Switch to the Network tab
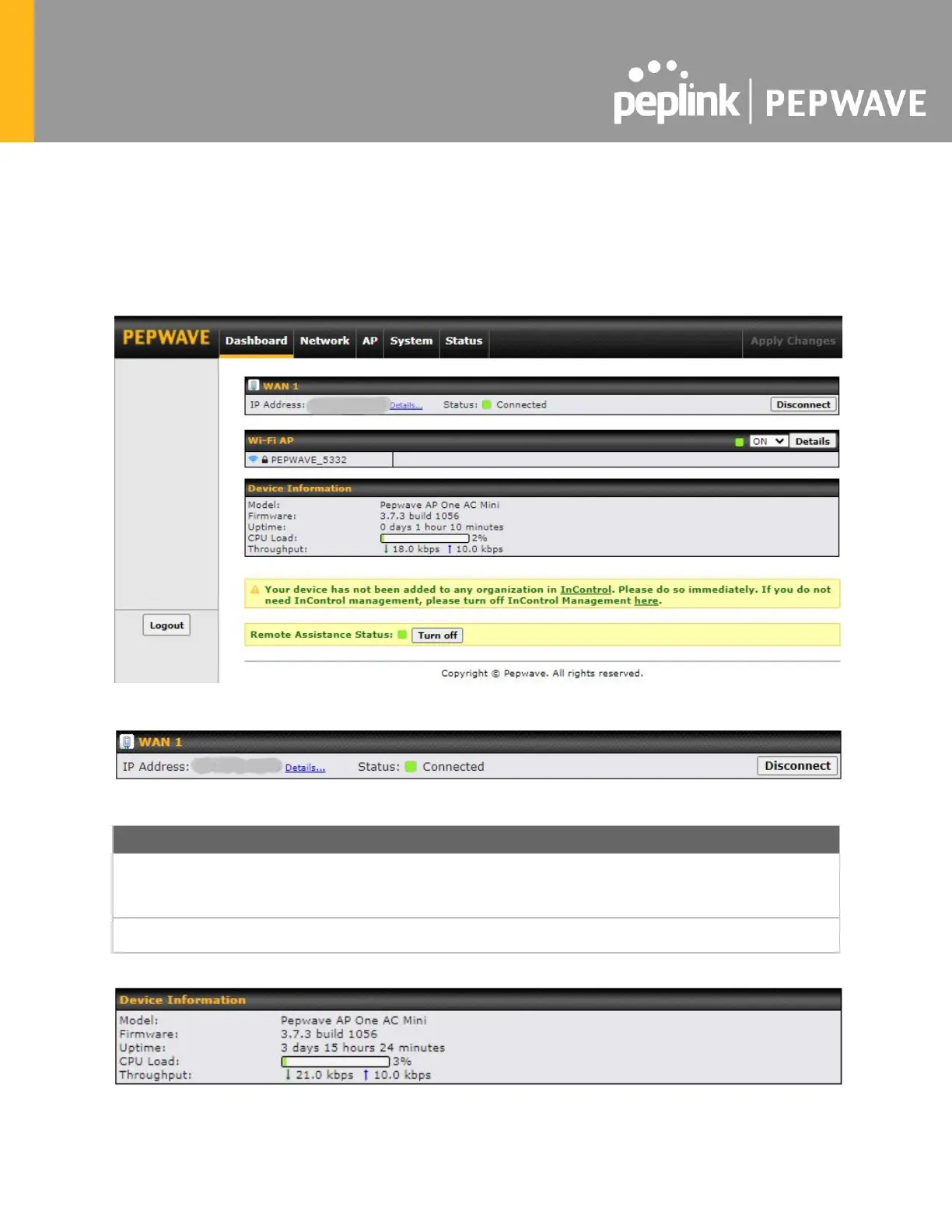 [x=324, y=341]
